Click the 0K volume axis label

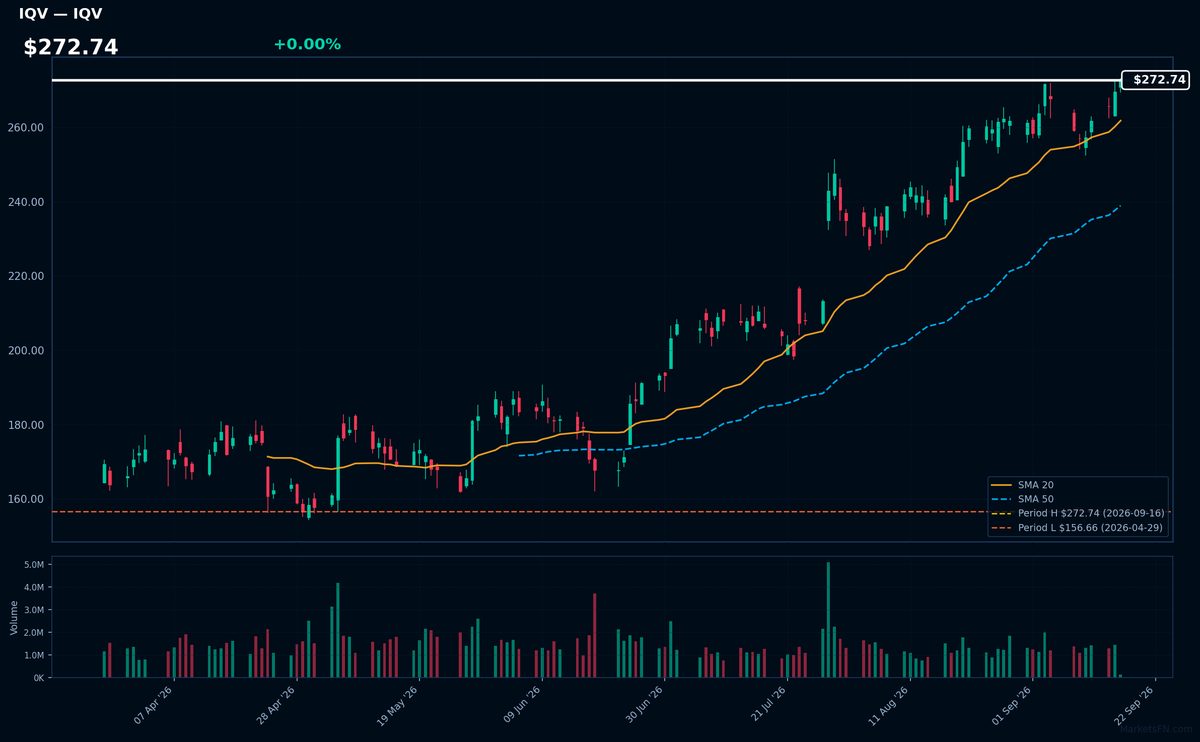[40, 678]
